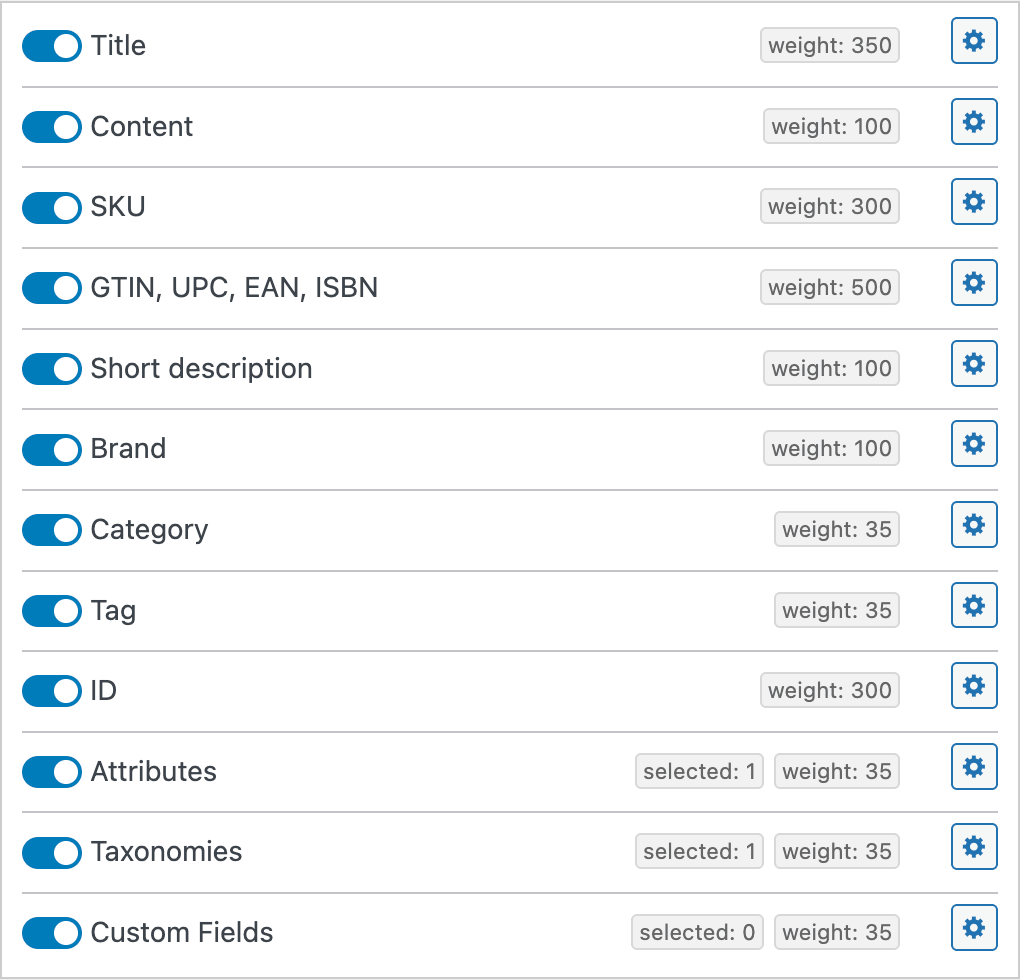
Task: Open settings gear for Content field
Action: tap(974, 121)
